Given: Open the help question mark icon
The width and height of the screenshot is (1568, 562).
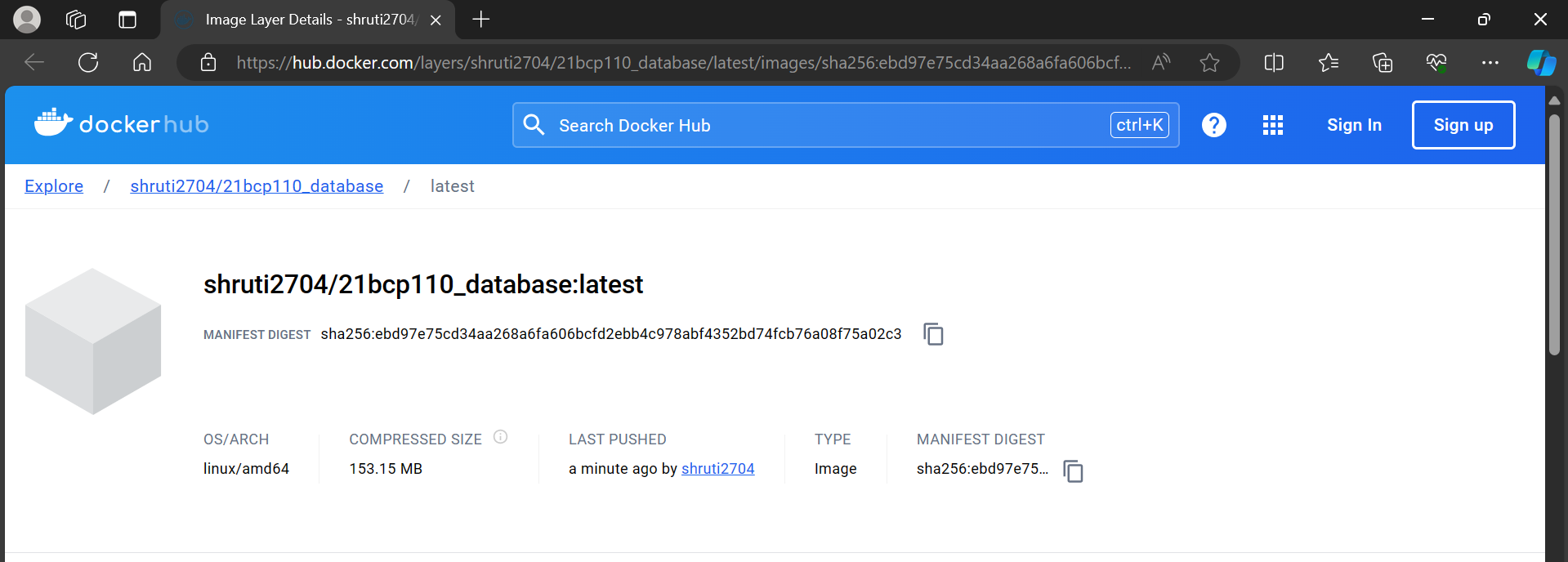Looking at the screenshot, I should coord(1214,125).
